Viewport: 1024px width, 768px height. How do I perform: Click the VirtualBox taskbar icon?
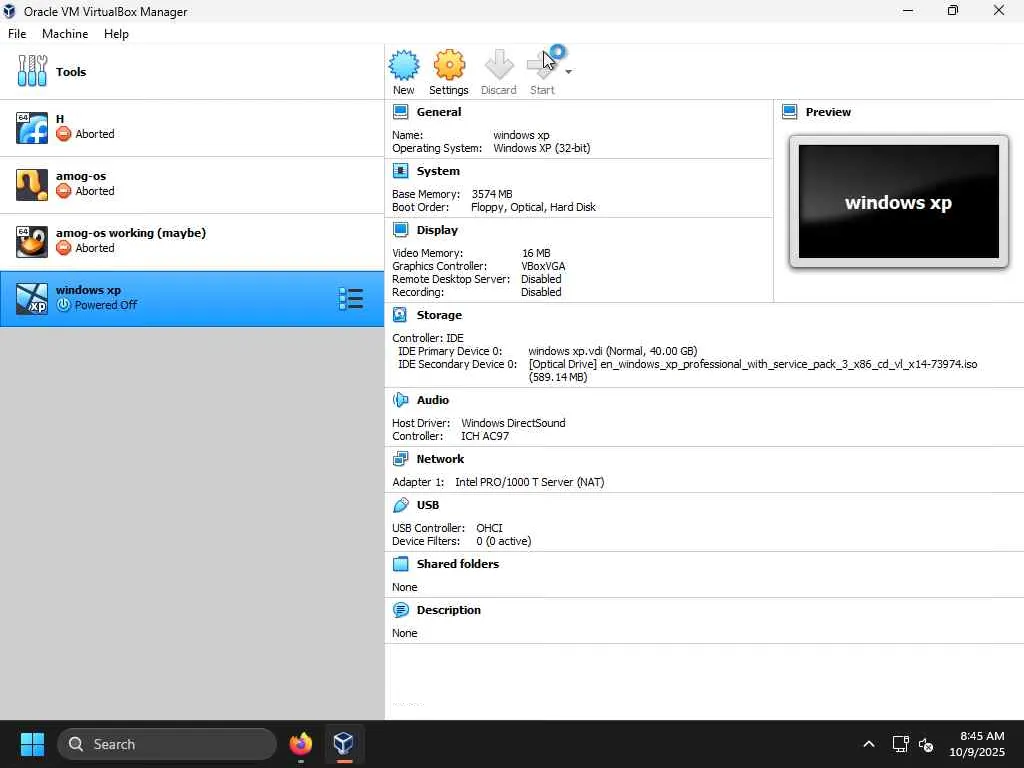click(x=344, y=744)
